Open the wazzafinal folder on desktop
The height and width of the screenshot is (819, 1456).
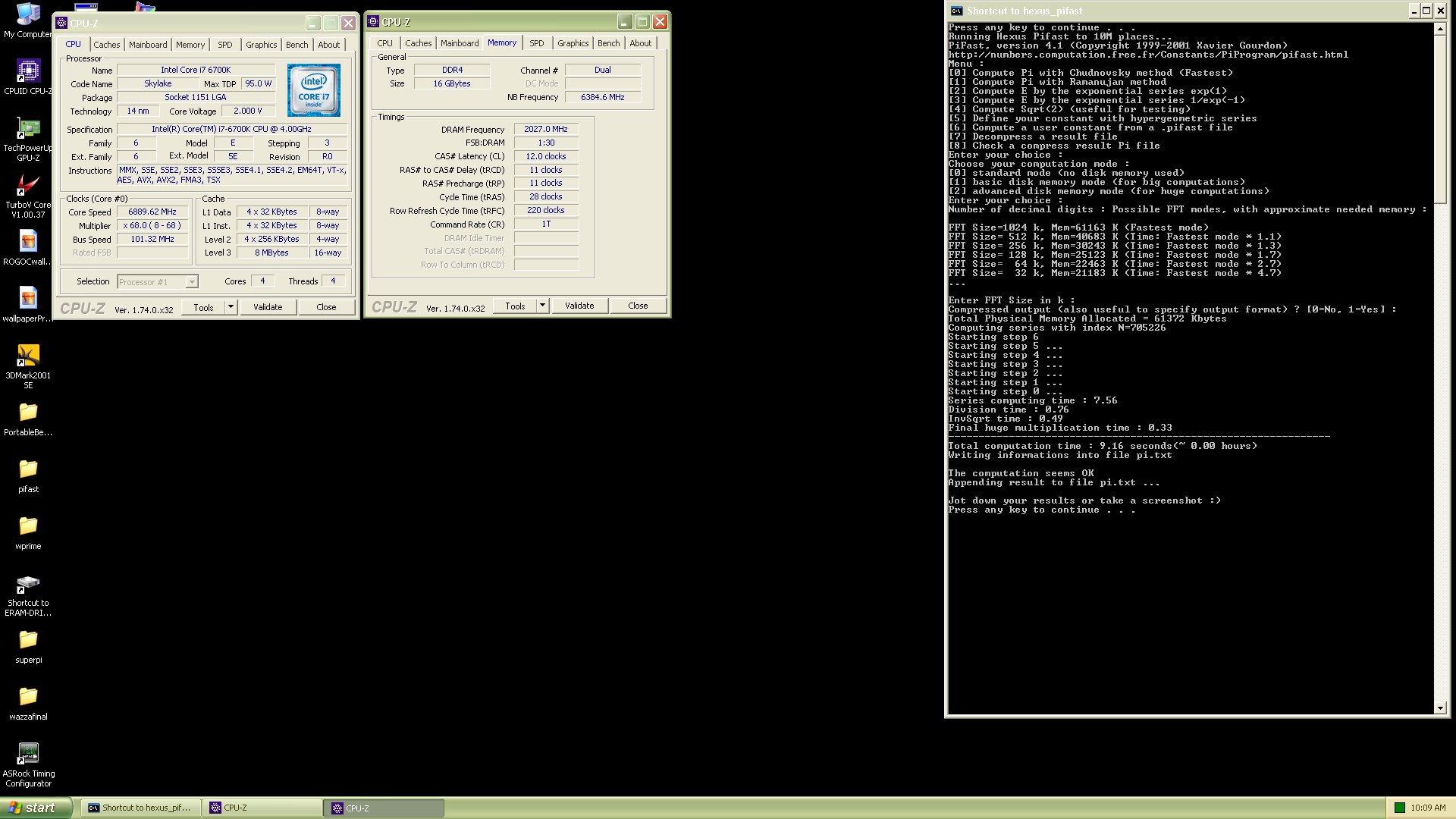point(28,703)
